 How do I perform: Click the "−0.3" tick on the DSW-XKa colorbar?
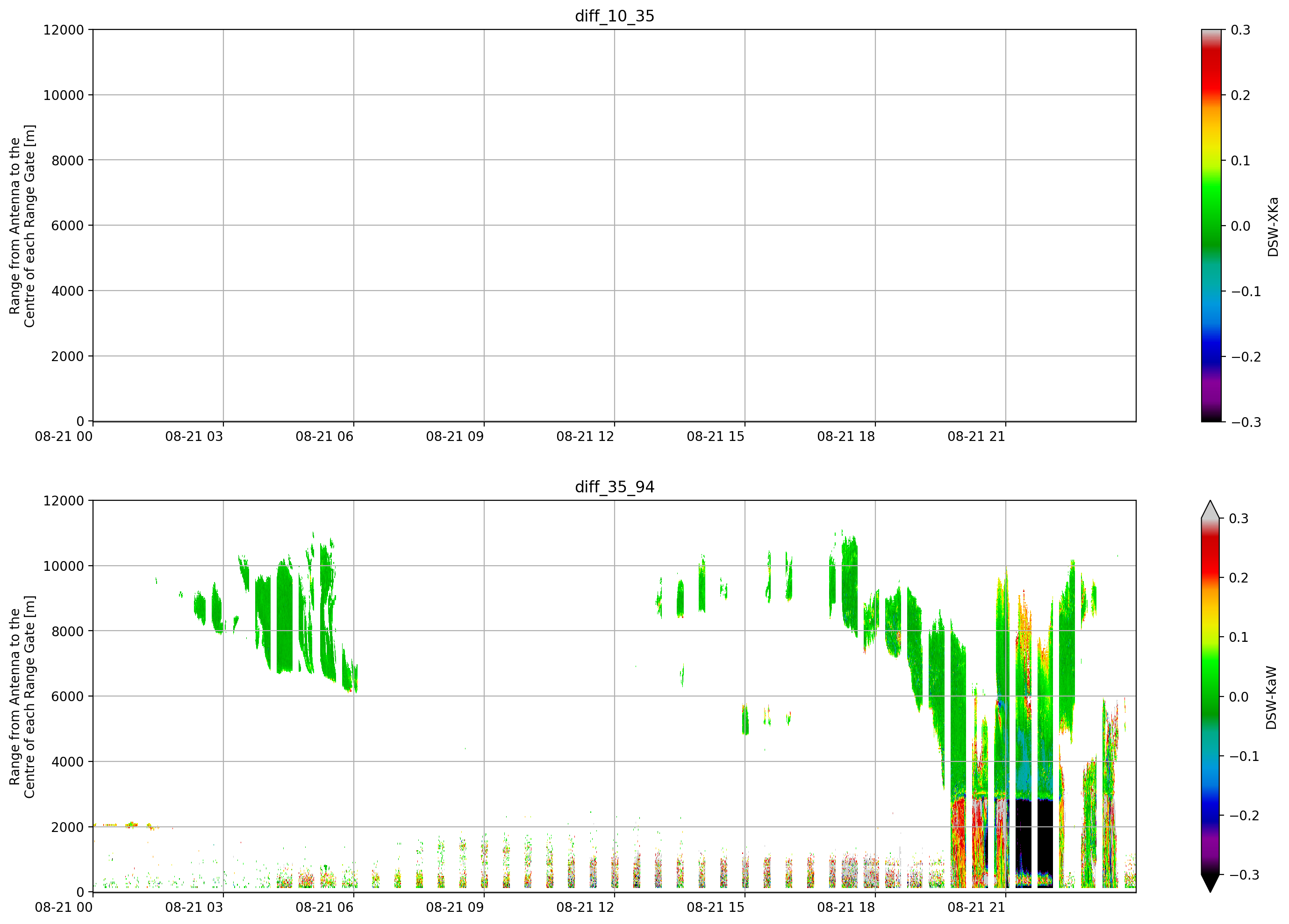coord(1246,423)
